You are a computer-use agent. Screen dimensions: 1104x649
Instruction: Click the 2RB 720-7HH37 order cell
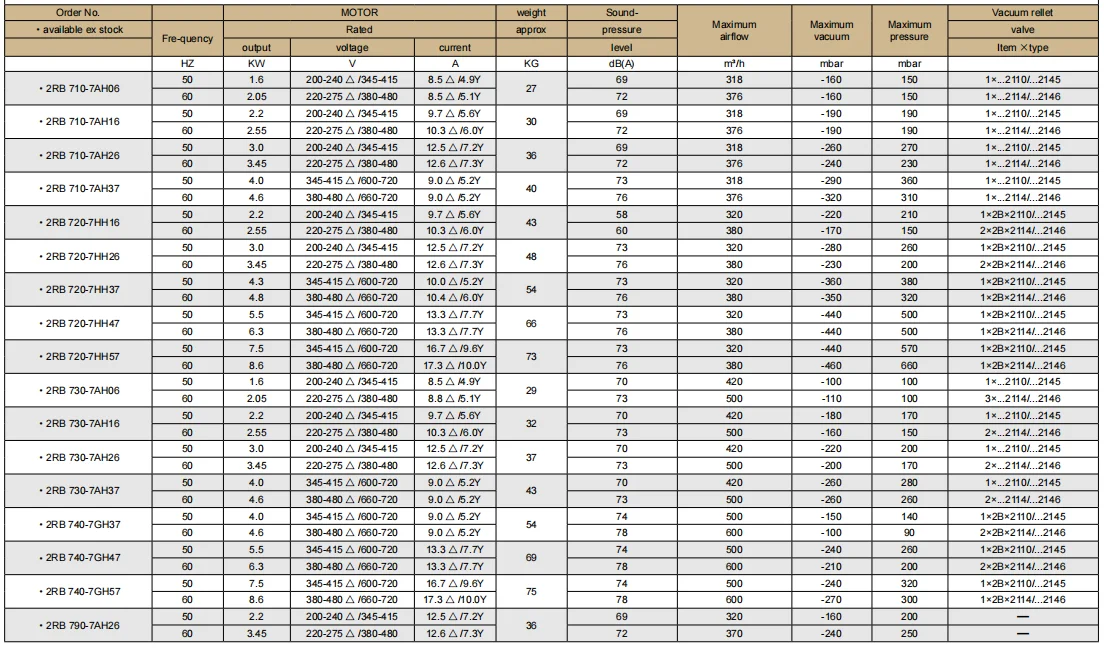(79, 289)
